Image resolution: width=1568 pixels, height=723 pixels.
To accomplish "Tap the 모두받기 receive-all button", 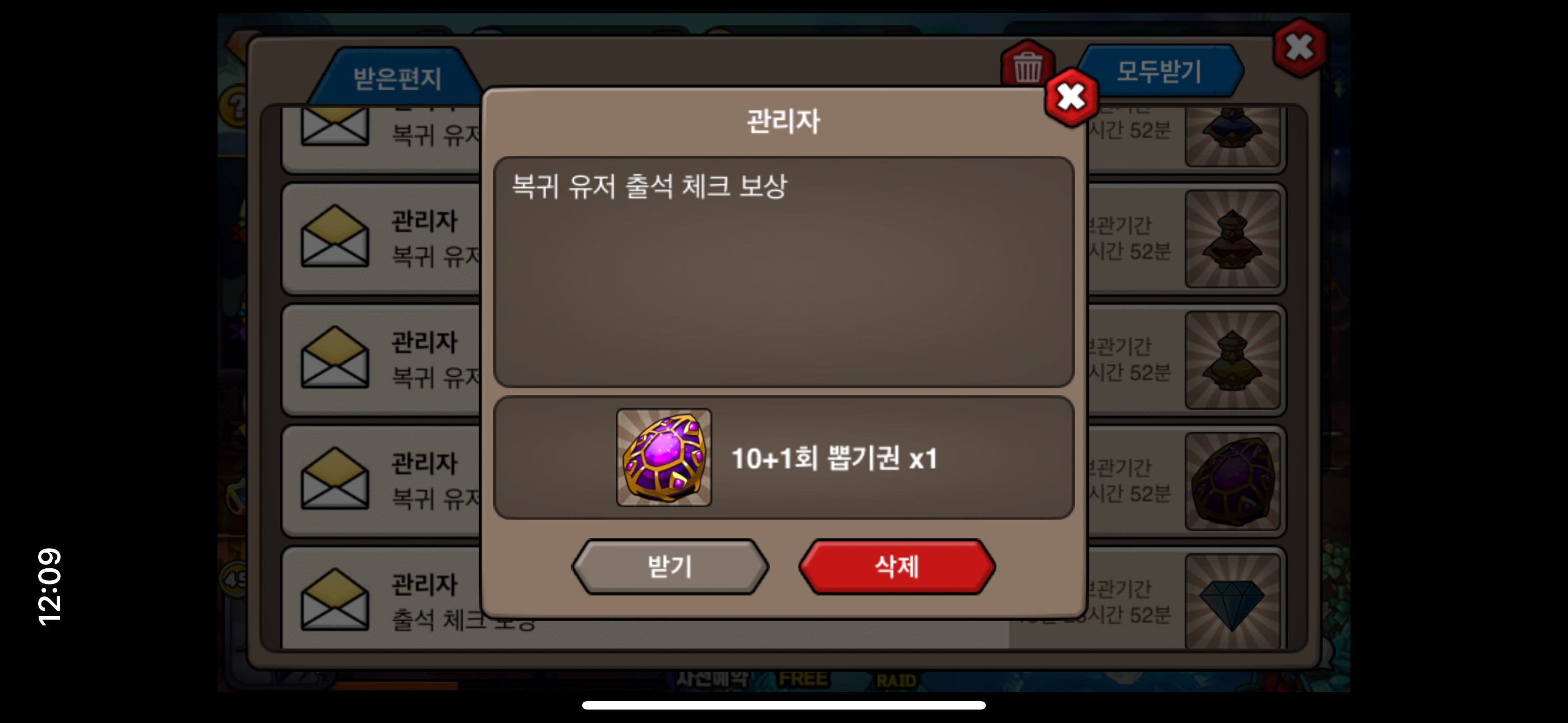I will click(x=1159, y=71).
